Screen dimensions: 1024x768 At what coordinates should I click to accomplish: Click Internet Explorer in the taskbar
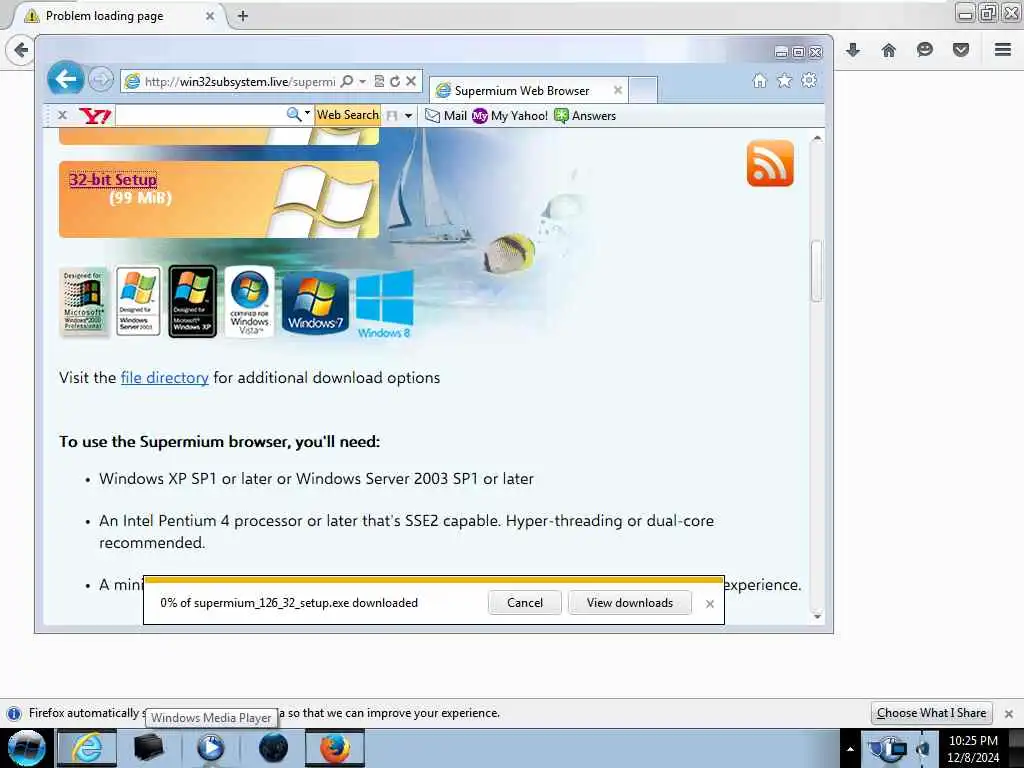[87, 748]
